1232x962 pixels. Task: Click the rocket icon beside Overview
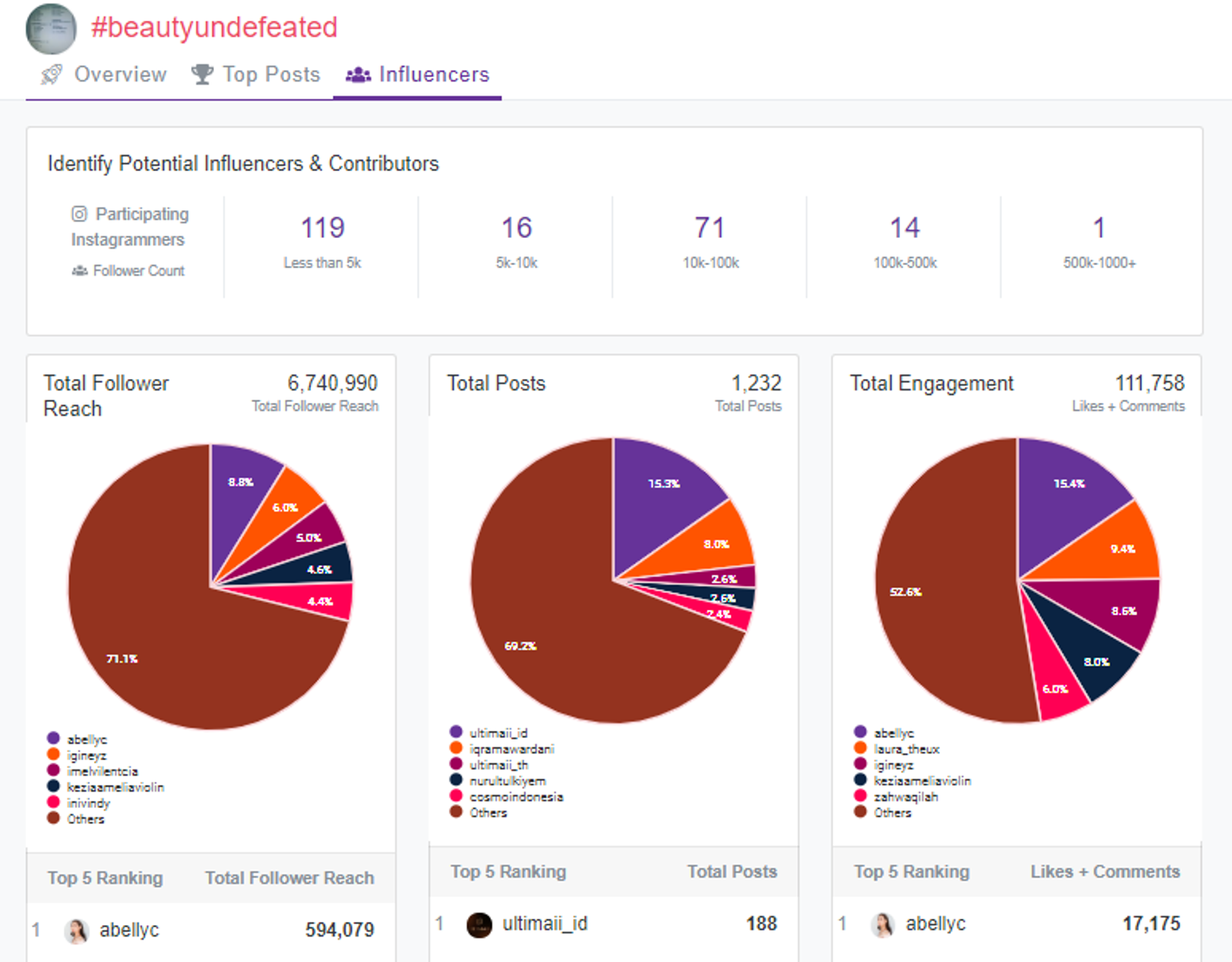(x=52, y=75)
